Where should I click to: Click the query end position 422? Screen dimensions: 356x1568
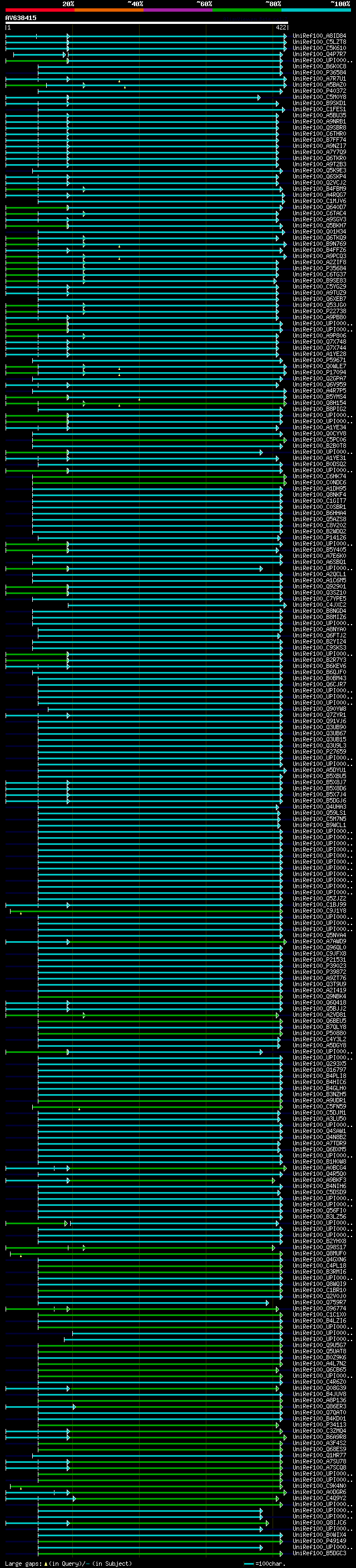tap(280, 27)
